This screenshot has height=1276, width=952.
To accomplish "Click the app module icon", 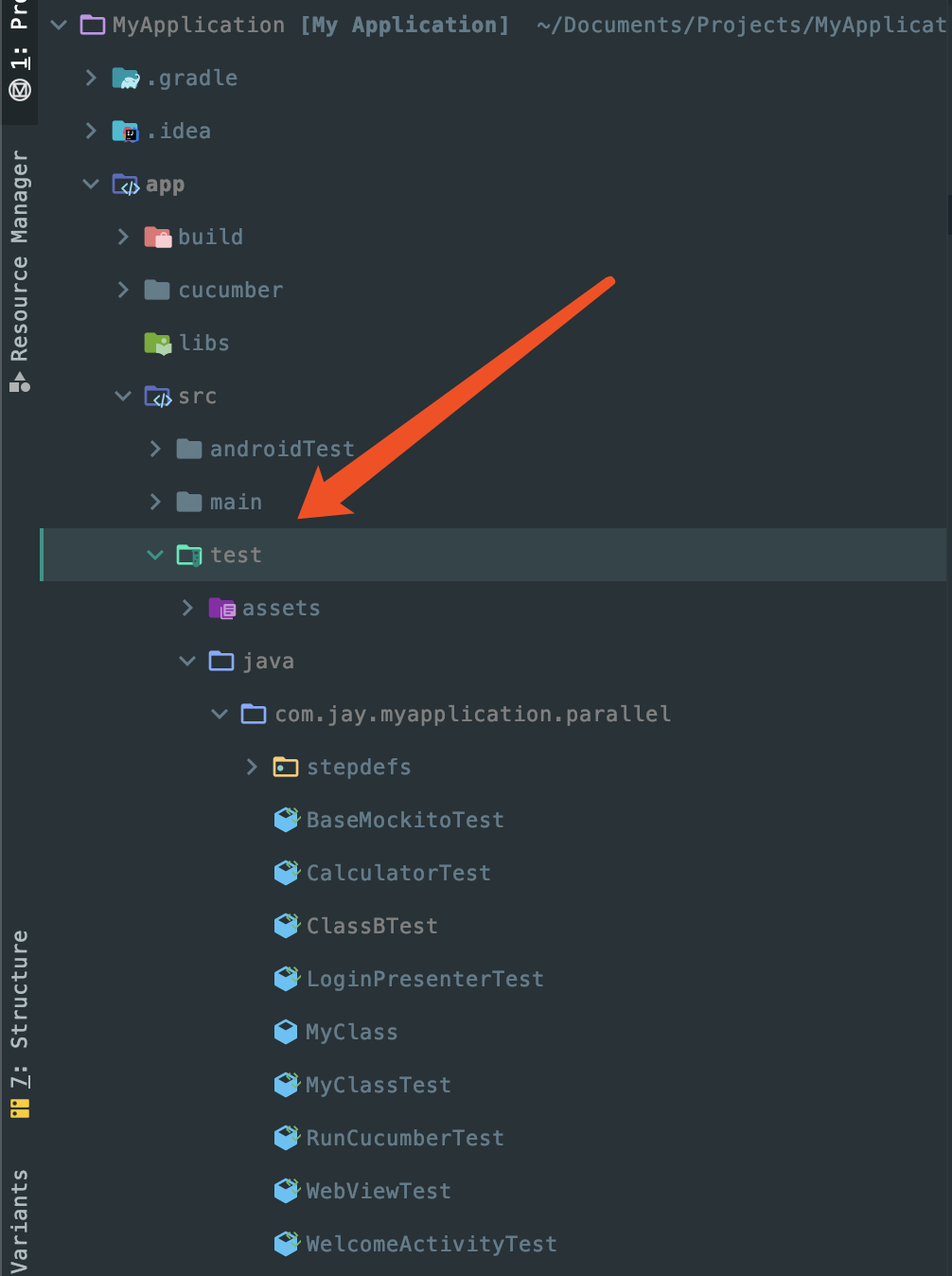I will [x=125, y=185].
